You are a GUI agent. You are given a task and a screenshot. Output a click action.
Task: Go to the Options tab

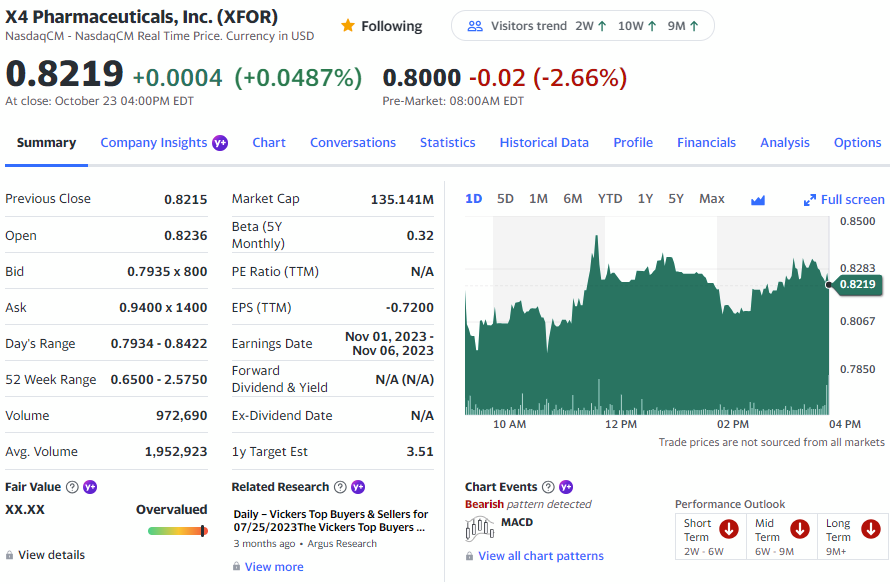(858, 143)
